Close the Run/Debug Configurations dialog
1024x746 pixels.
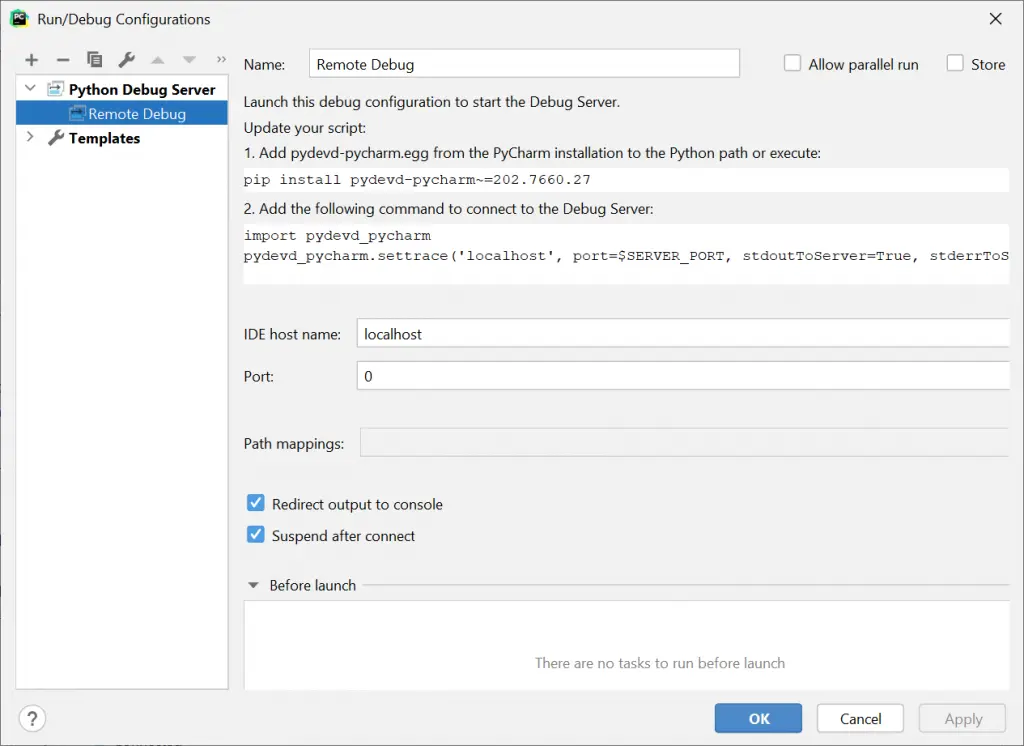pyautogui.click(x=995, y=19)
